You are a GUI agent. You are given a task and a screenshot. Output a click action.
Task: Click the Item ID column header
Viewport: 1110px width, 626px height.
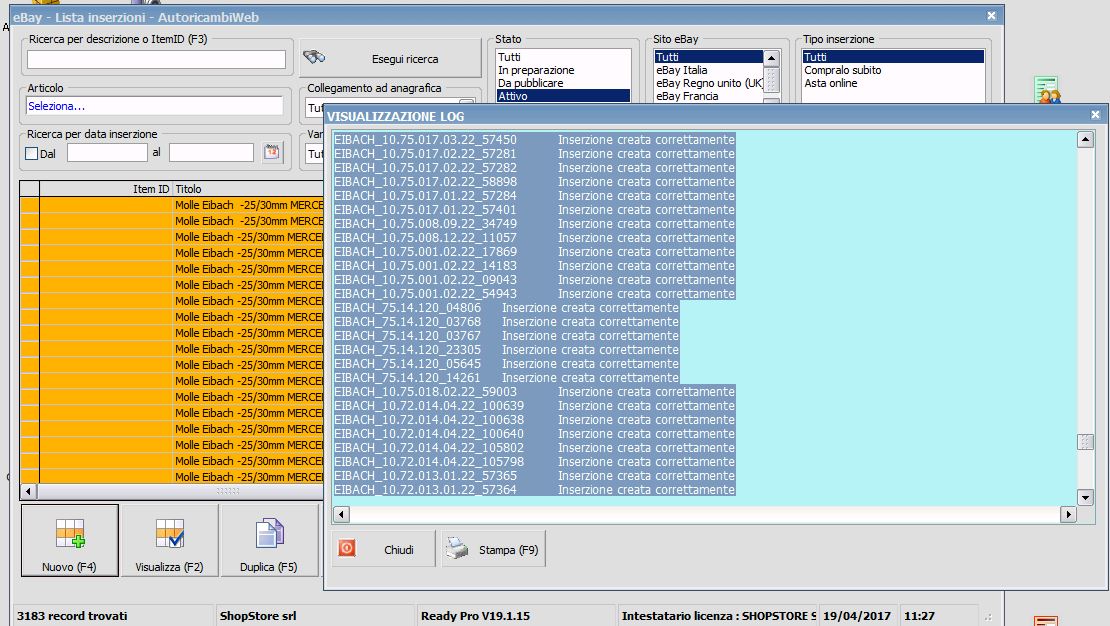pos(106,189)
